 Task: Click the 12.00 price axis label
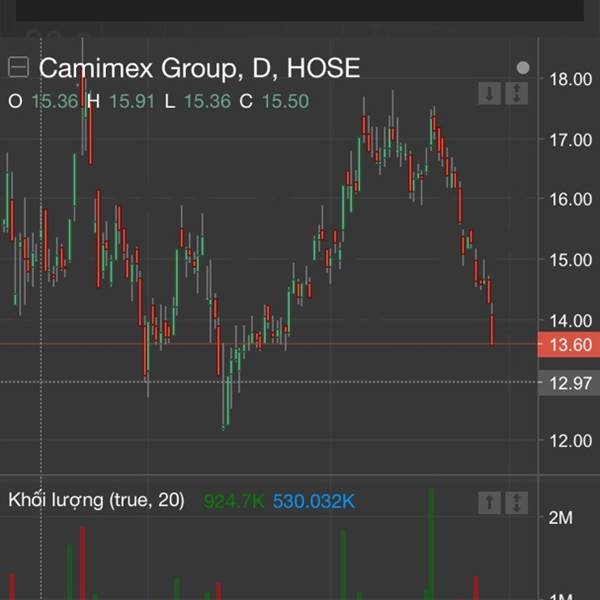click(x=571, y=441)
